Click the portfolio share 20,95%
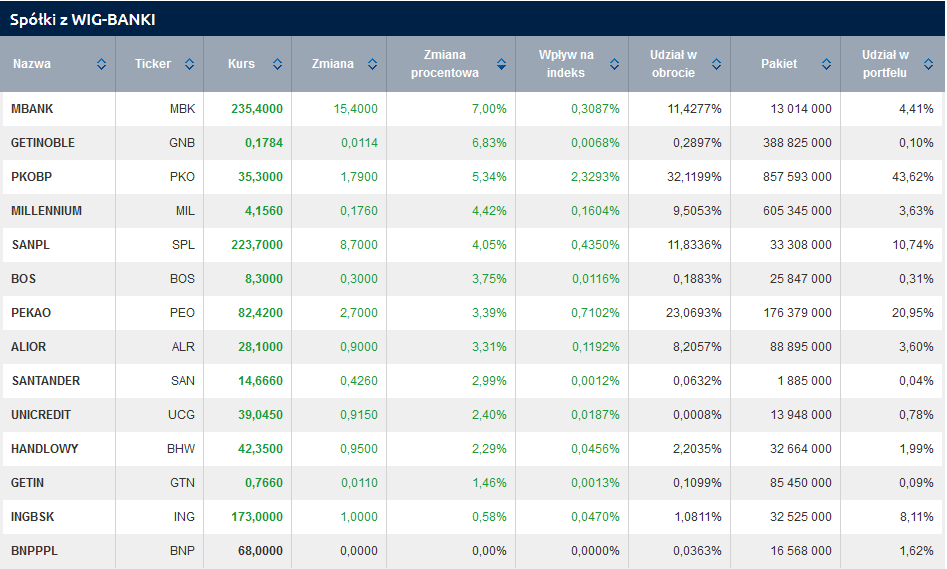Image resolution: width=947 pixels, height=569 pixels. (x=913, y=313)
